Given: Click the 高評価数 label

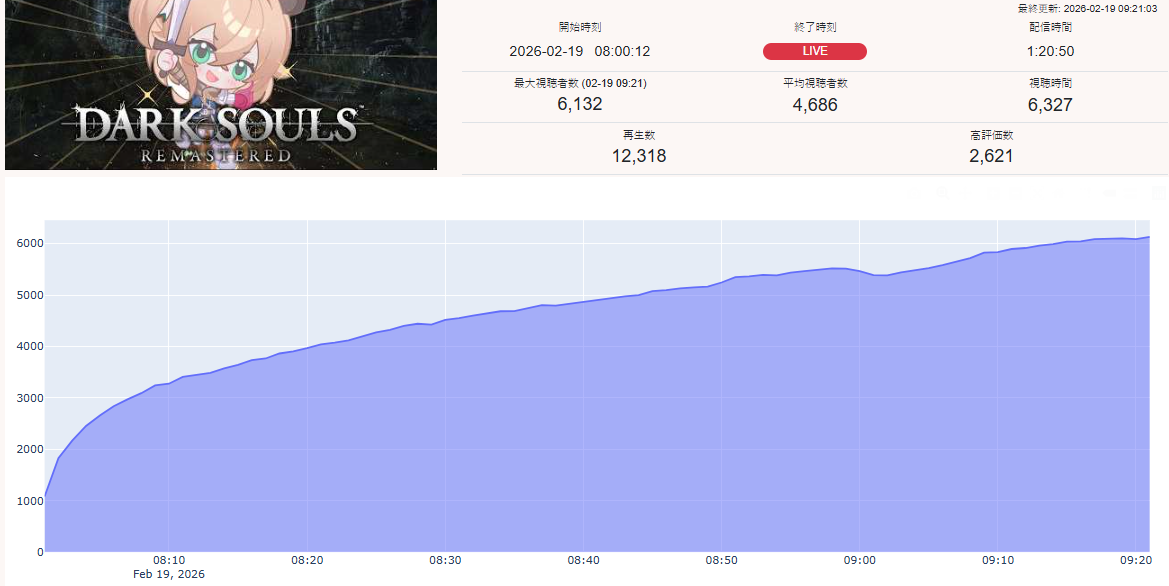Looking at the screenshot, I should click(x=991, y=135).
